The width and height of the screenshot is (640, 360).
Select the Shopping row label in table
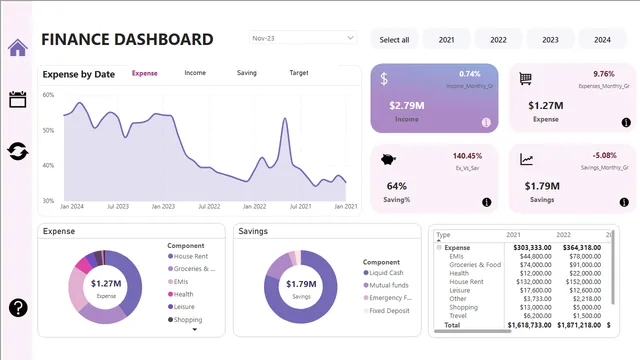point(463,307)
